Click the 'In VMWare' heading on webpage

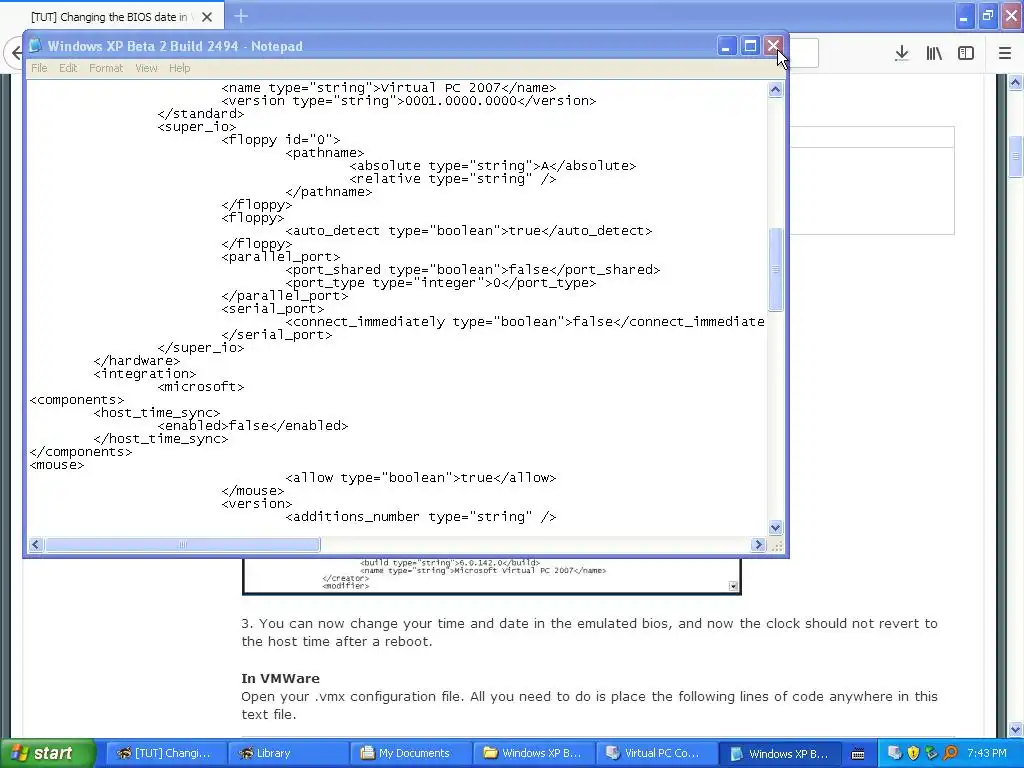tap(280, 679)
